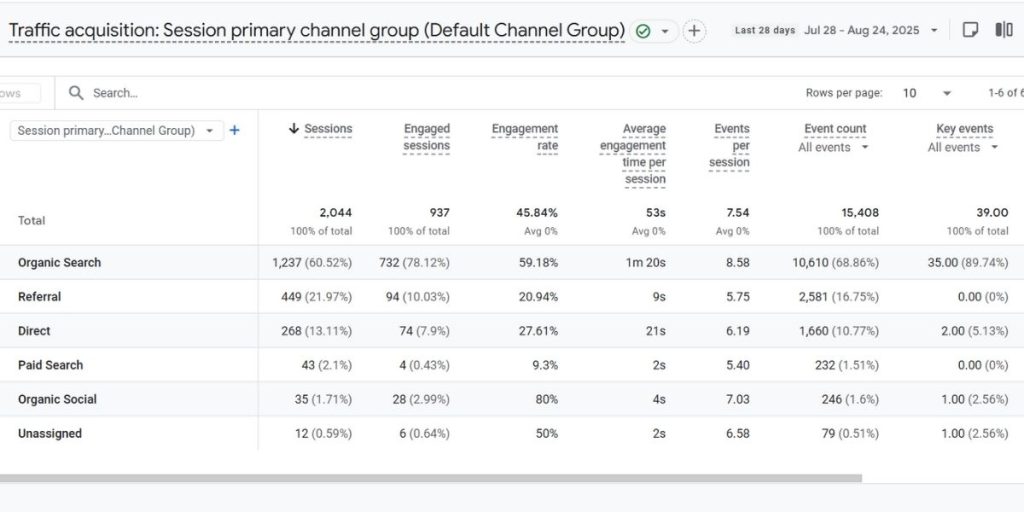
Task: Select the Paid Search row label
Action: 50,365
